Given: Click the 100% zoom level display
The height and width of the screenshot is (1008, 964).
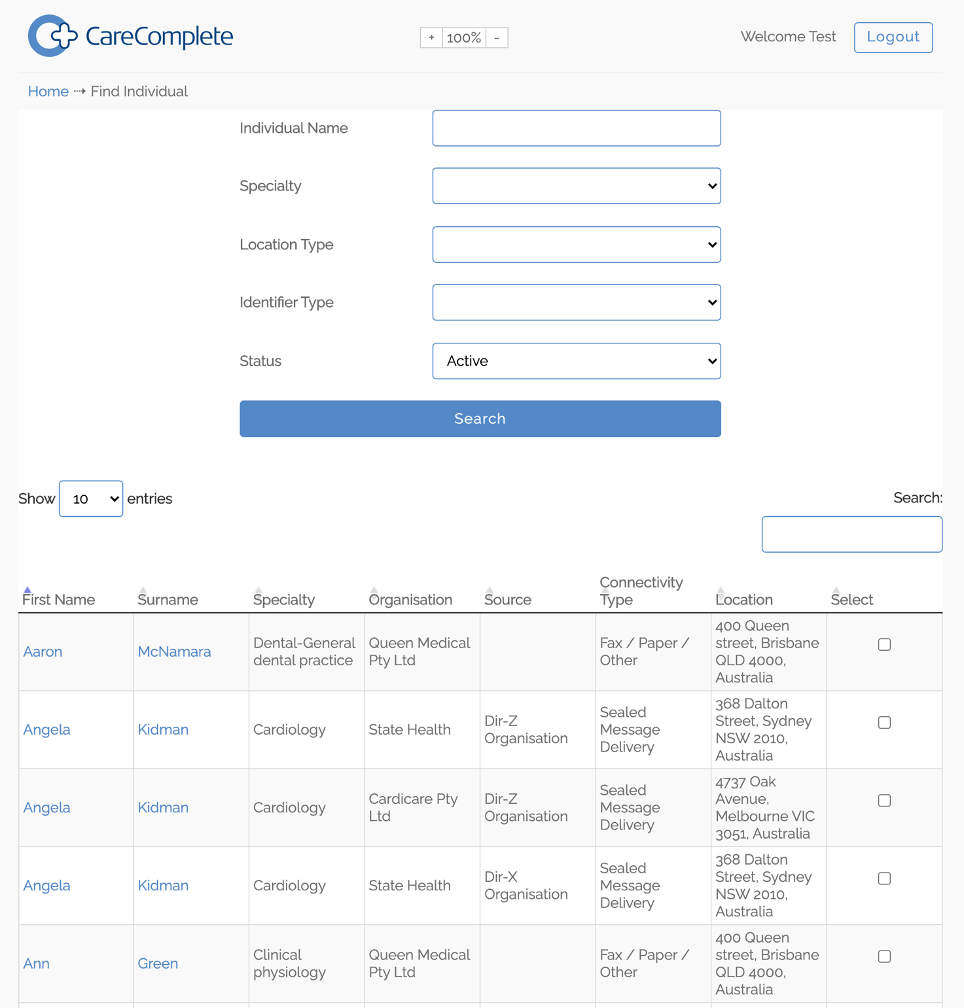Looking at the screenshot, I should click(x=464, y=38).
